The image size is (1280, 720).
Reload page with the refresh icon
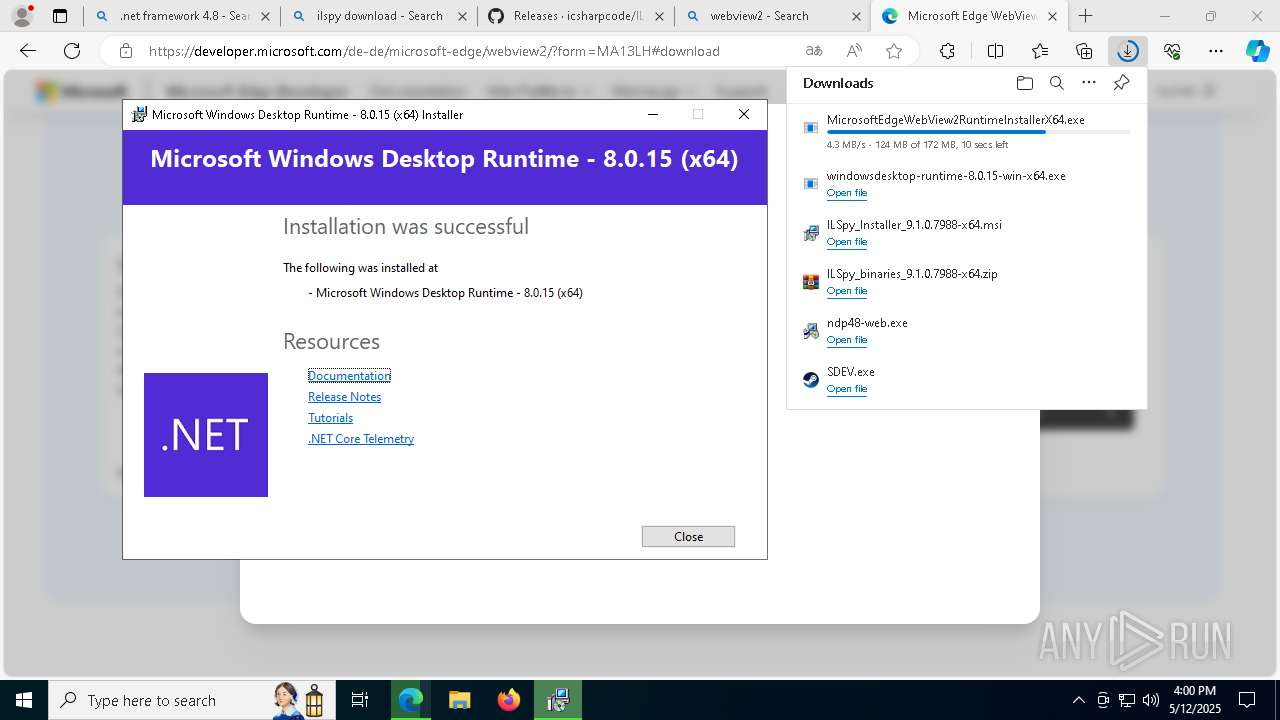72,51
